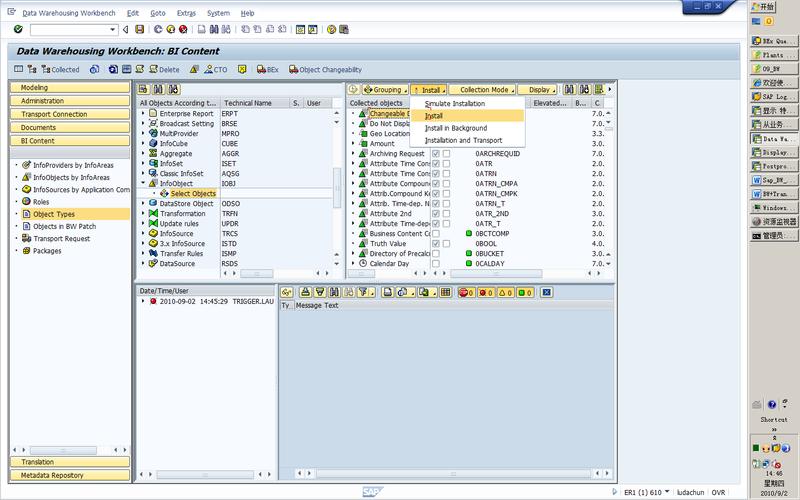Click the CTO toolbar button
The width and height of the screenshot is (800, 500).
(215, 69)
